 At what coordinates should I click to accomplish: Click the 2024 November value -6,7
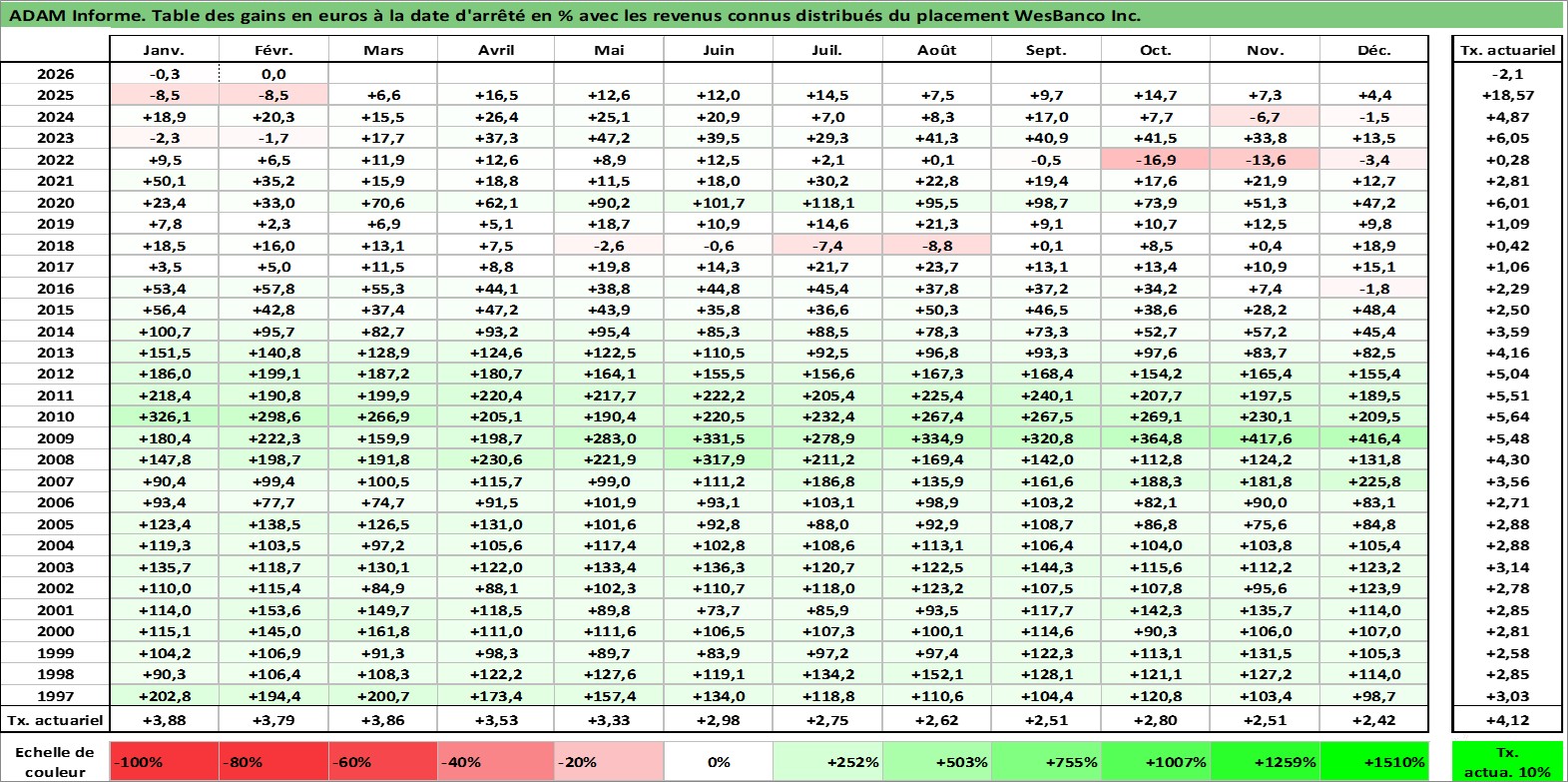[x=1265, y=117]
